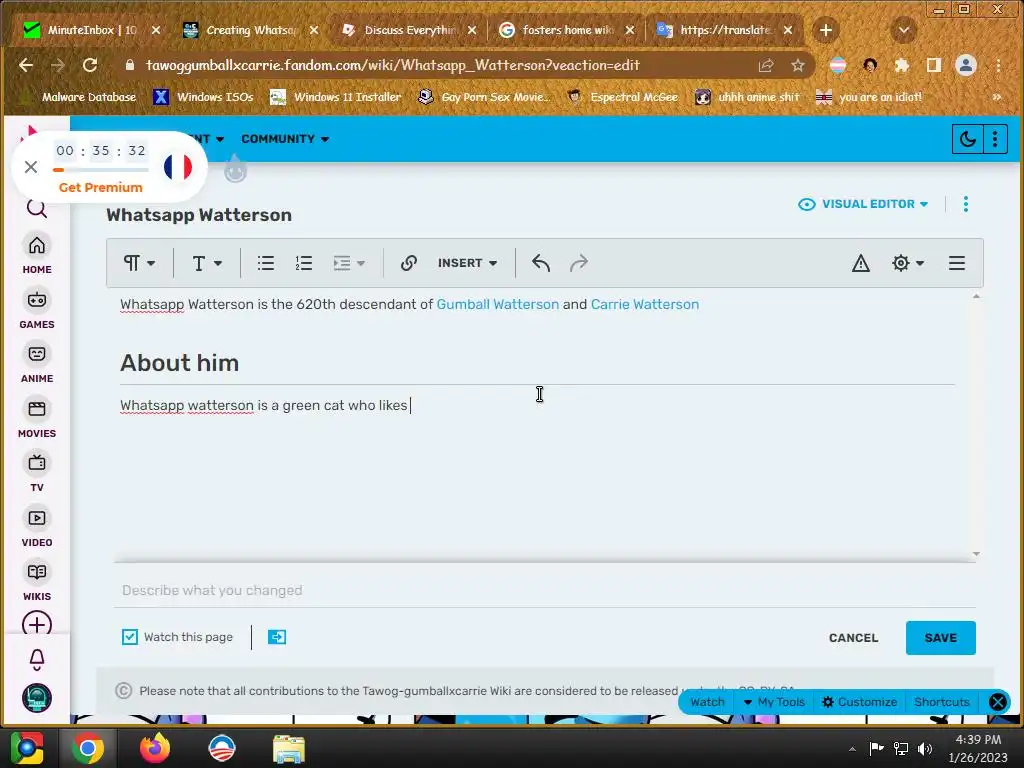The height and width of the screenshot is (768, 1024).
Task: Reload the page
Action: tap(90, 65)
